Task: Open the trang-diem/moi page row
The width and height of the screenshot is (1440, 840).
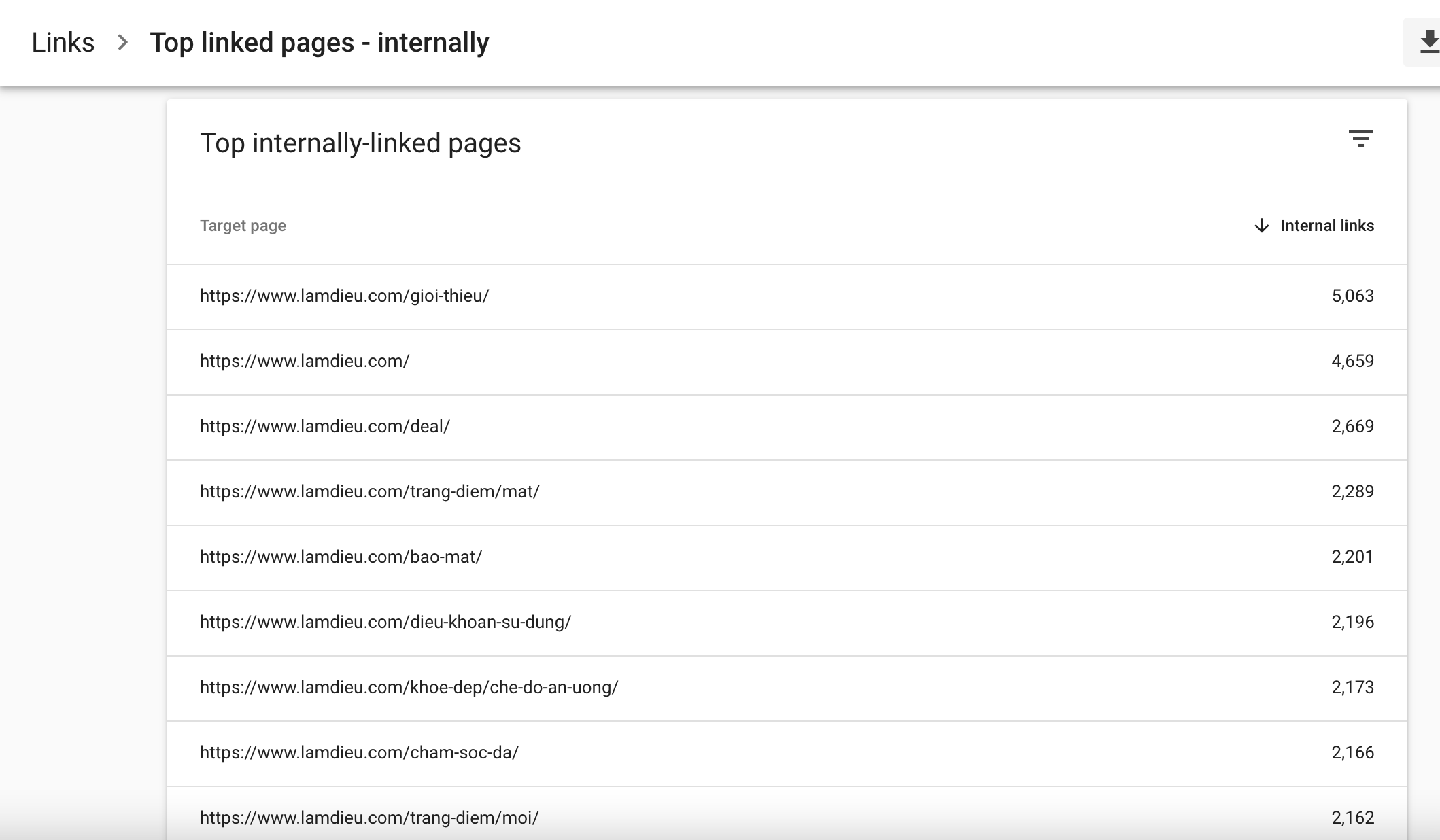Action: (x=787, y=813)
